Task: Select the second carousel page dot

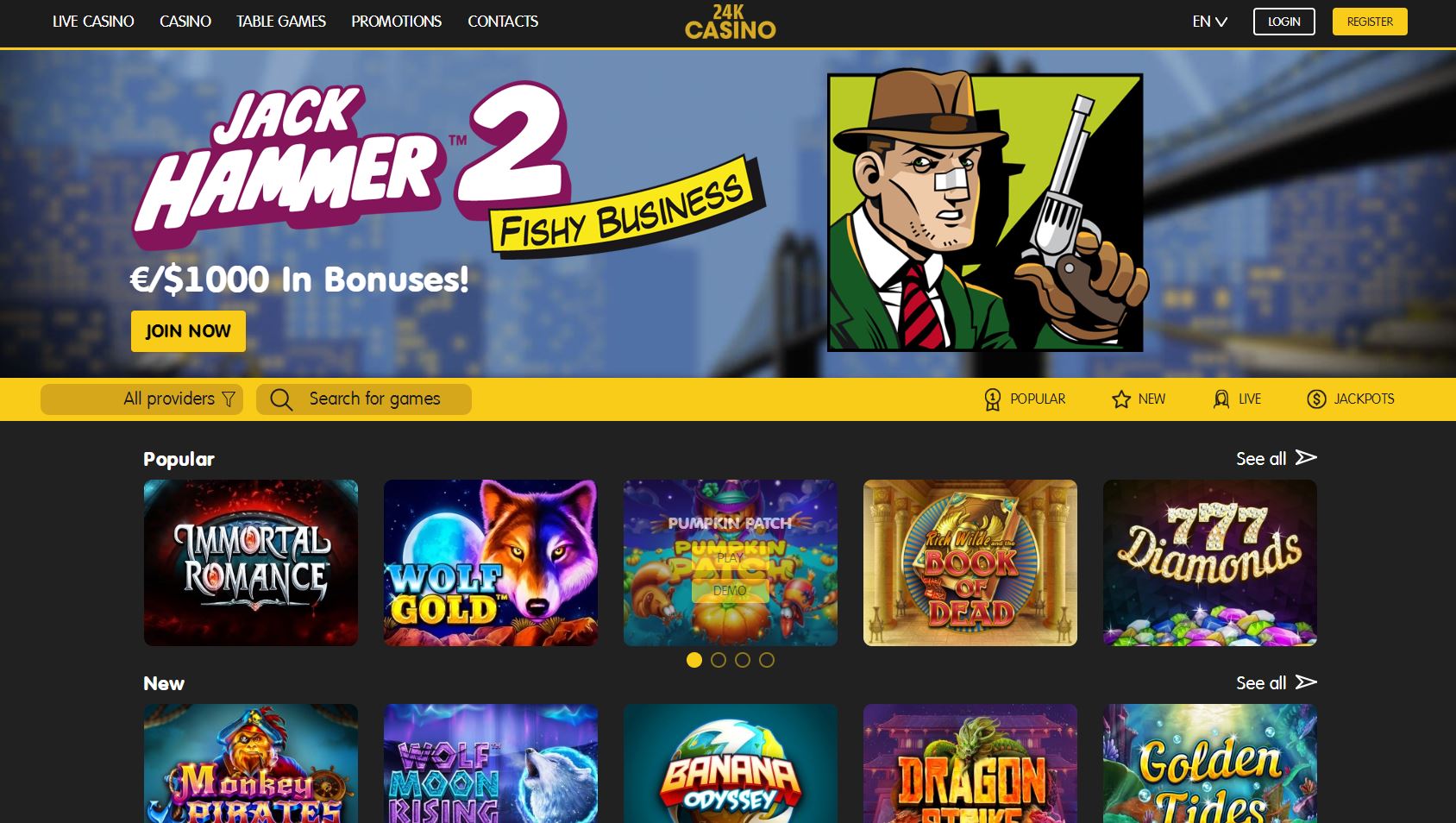Action: coord(719,660)
